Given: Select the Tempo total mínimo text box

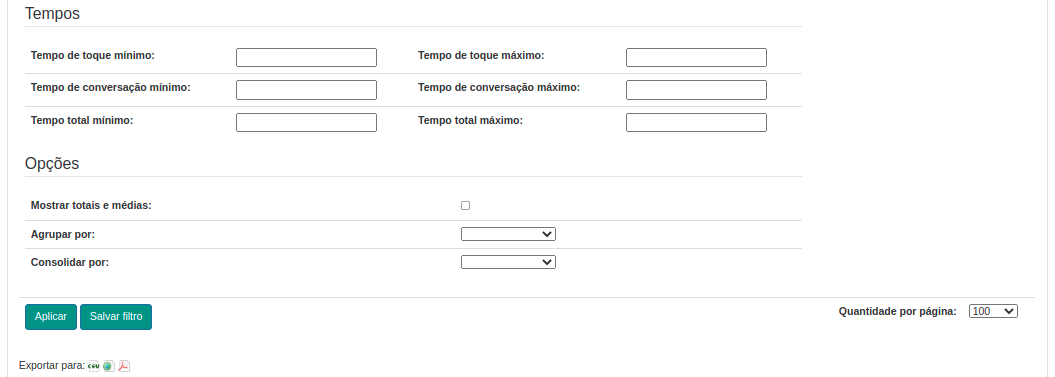Looking at the screenshot, I should click(x=306, y=123).
